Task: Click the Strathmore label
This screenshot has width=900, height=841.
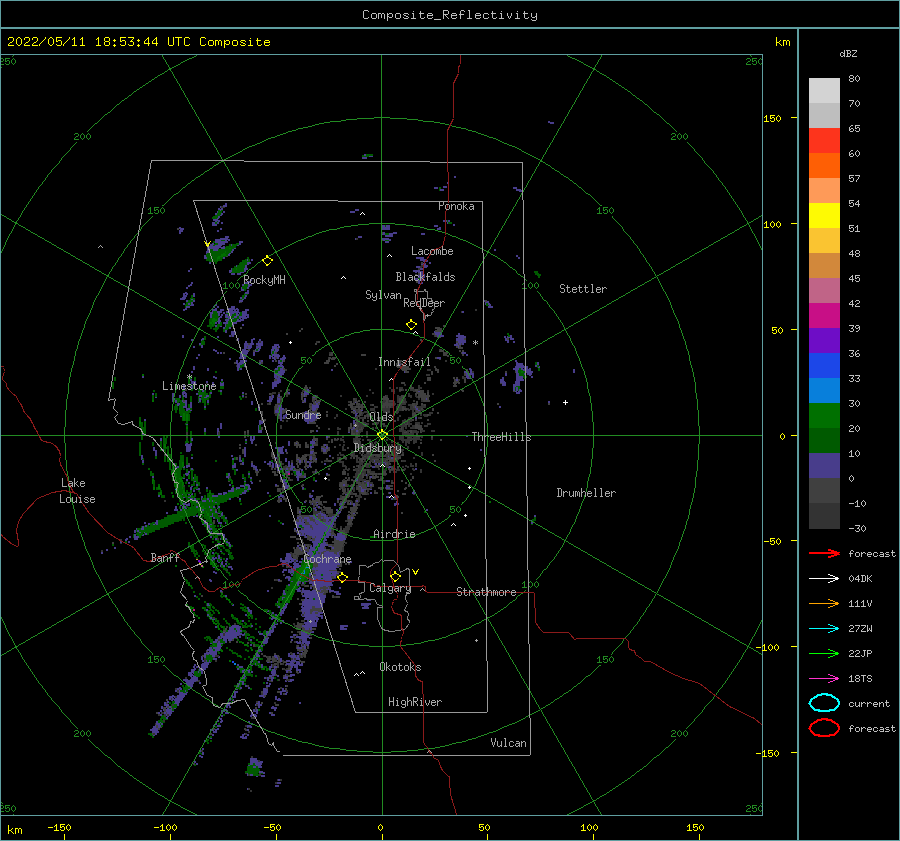Action: pyautogui.click(x=486, y=592)
